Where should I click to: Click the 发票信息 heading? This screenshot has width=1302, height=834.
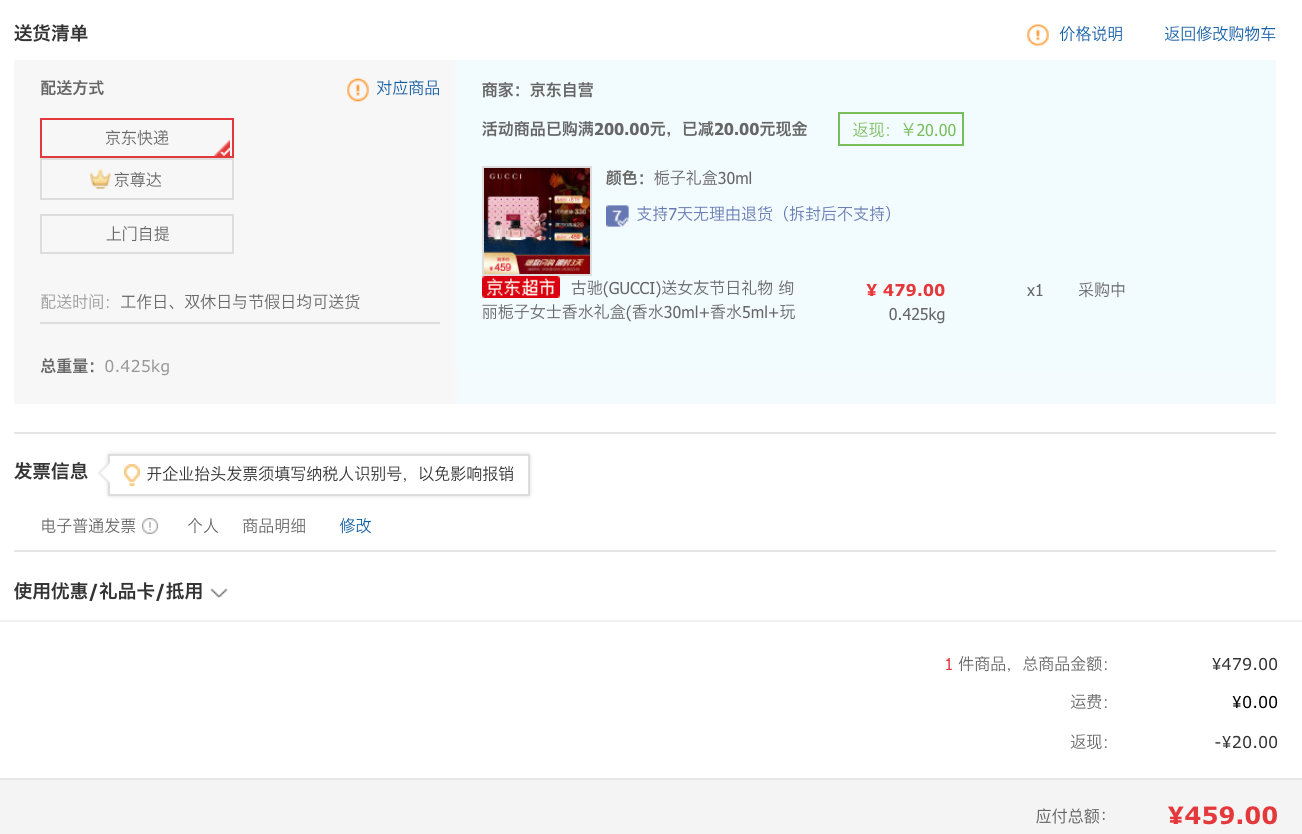coord(51,471)
